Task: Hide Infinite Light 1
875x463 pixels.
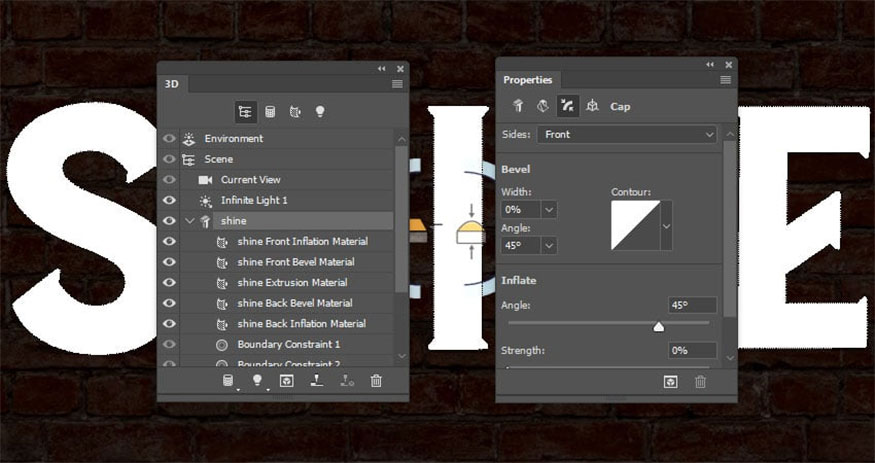Action: point(169,200)
